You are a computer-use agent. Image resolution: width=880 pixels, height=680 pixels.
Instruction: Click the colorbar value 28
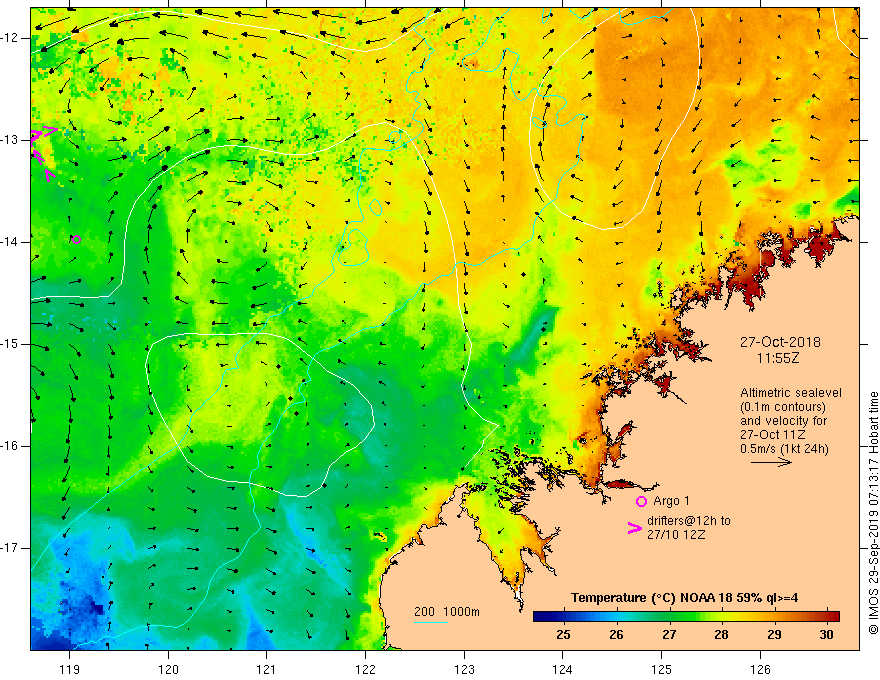coord(722,635)
